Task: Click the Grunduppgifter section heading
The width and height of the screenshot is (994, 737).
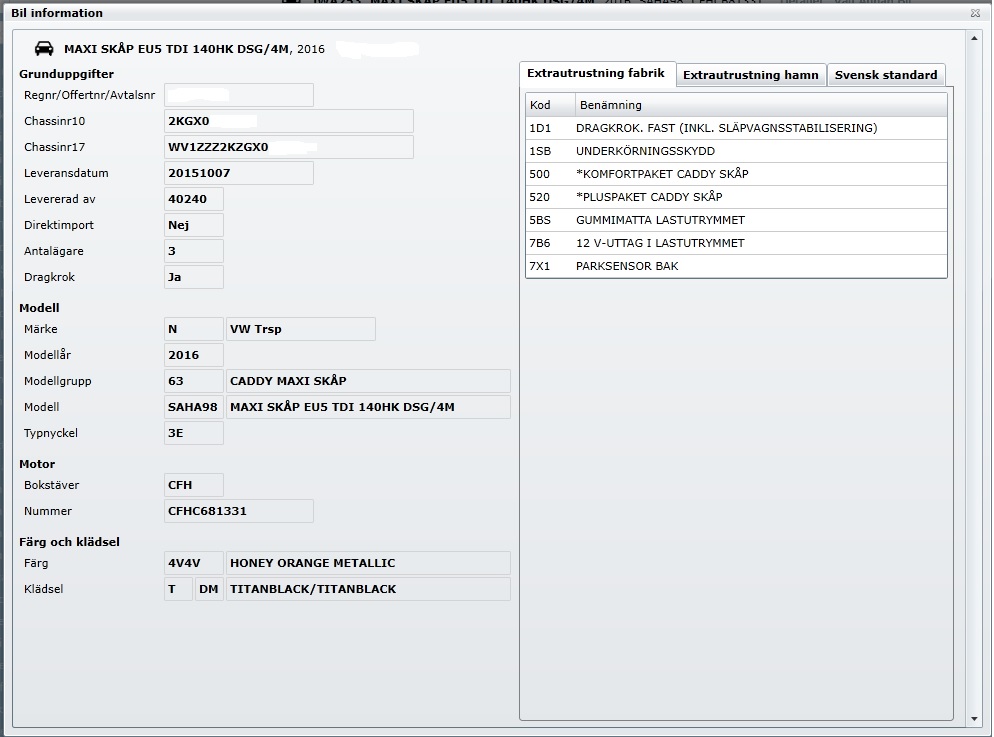Action: 67,74
